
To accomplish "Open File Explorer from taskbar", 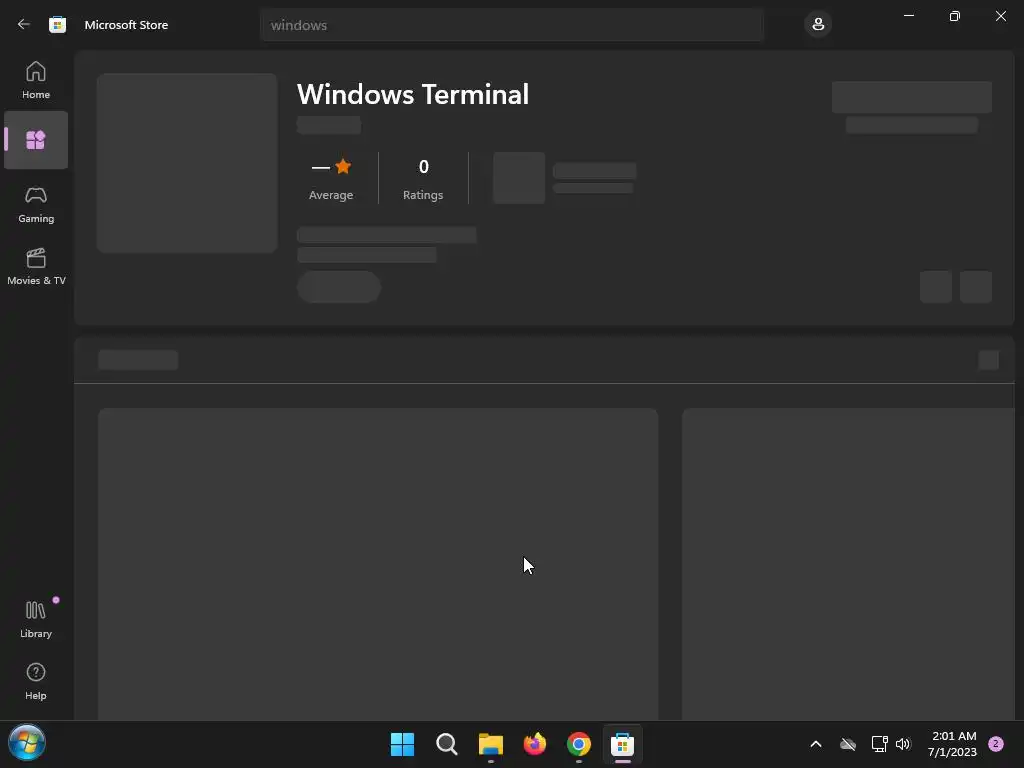I will coord(490,744).
